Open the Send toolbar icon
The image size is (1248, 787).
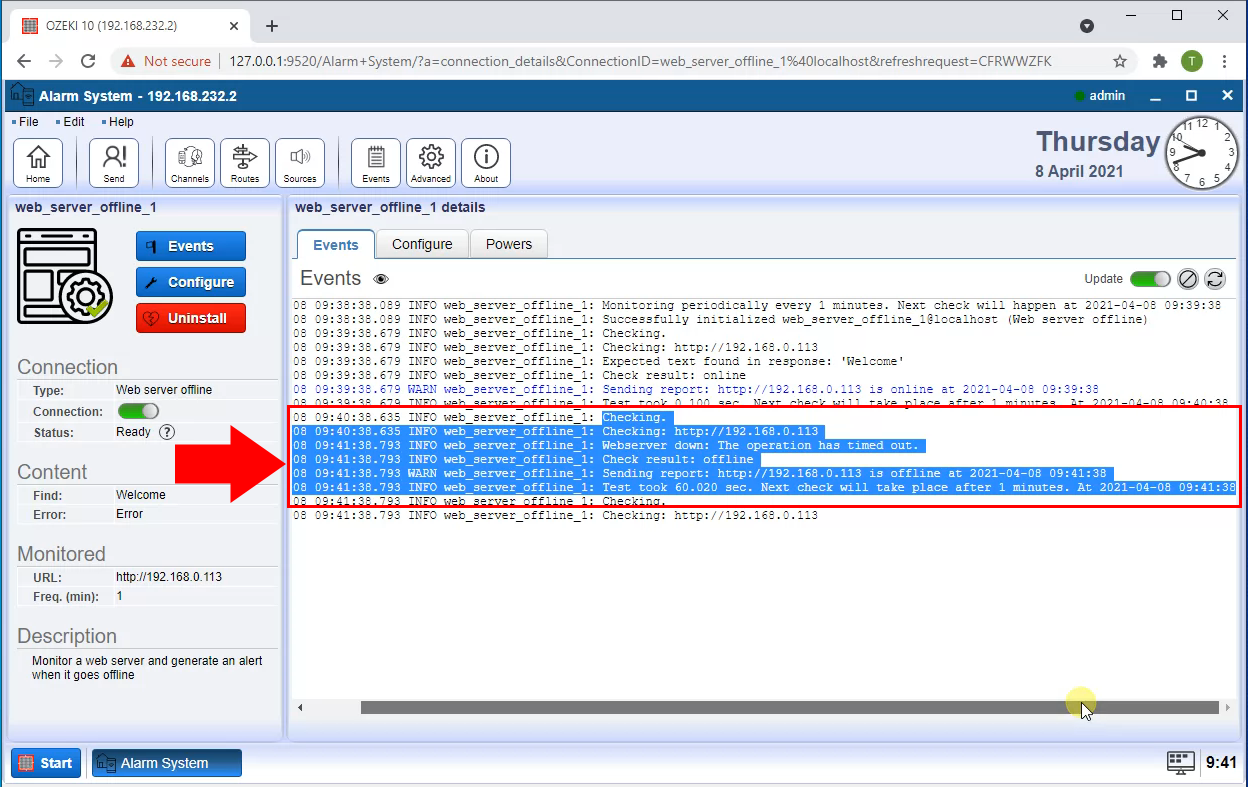click(x=114, y=162)
